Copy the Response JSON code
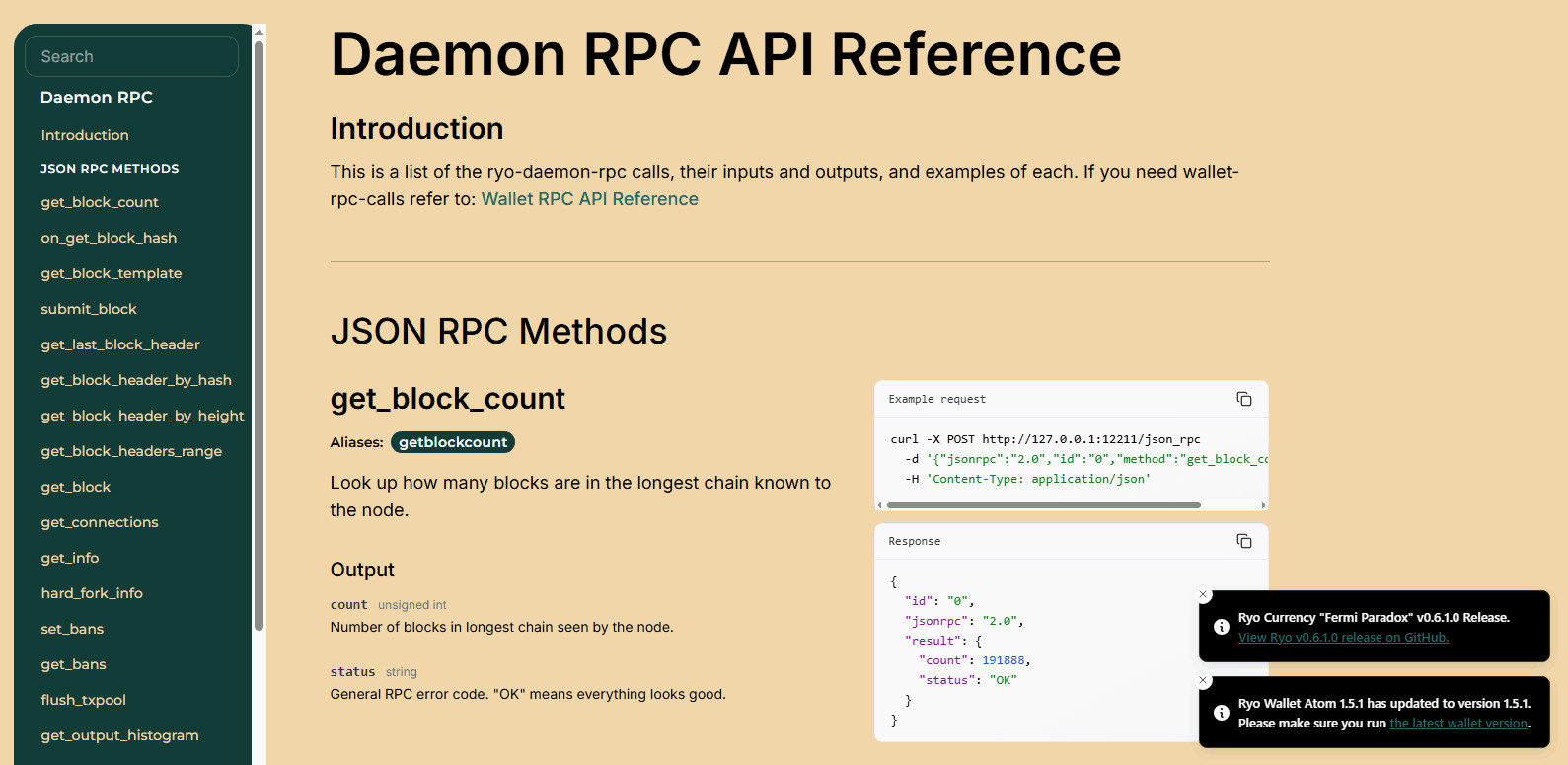 1243,541
